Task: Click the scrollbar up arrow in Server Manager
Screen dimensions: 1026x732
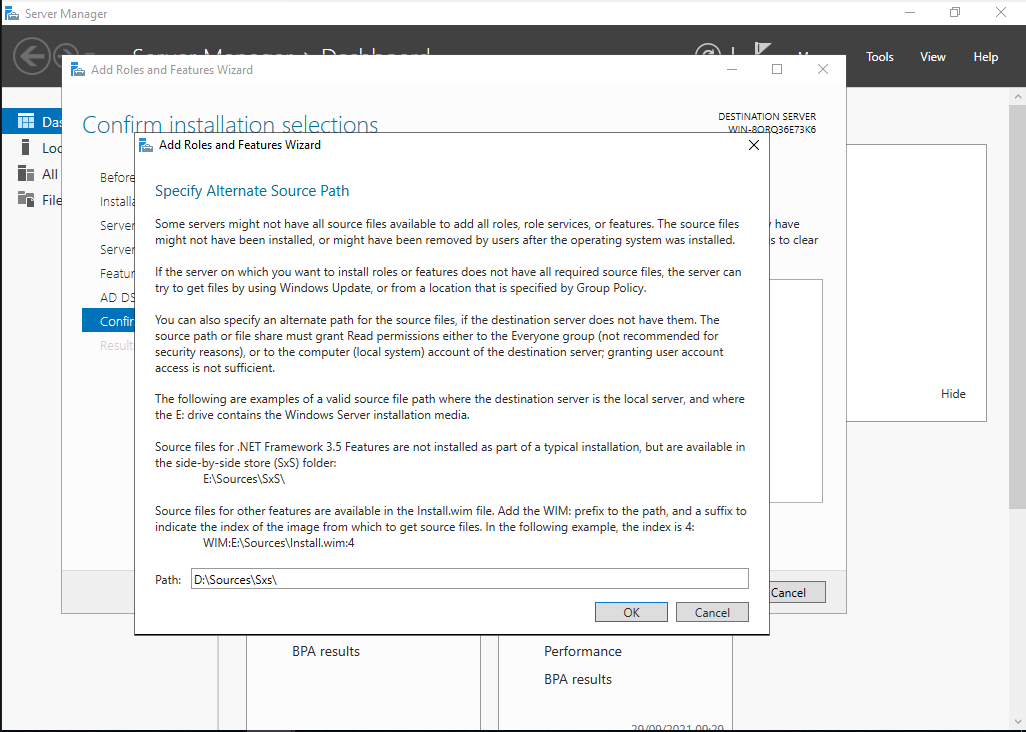Action: click(1017, 96)
